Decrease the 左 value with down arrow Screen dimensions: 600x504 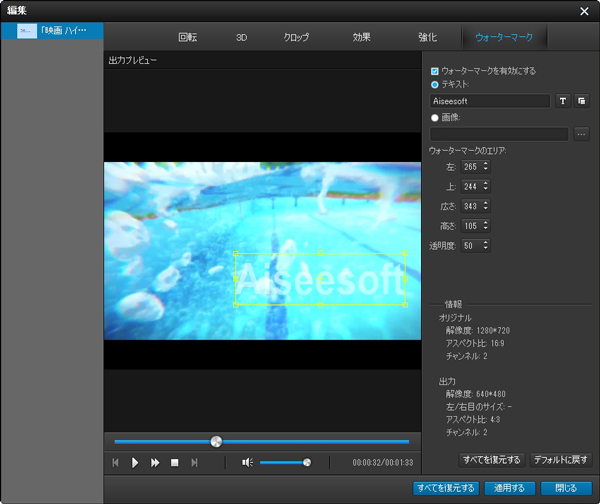486,170
